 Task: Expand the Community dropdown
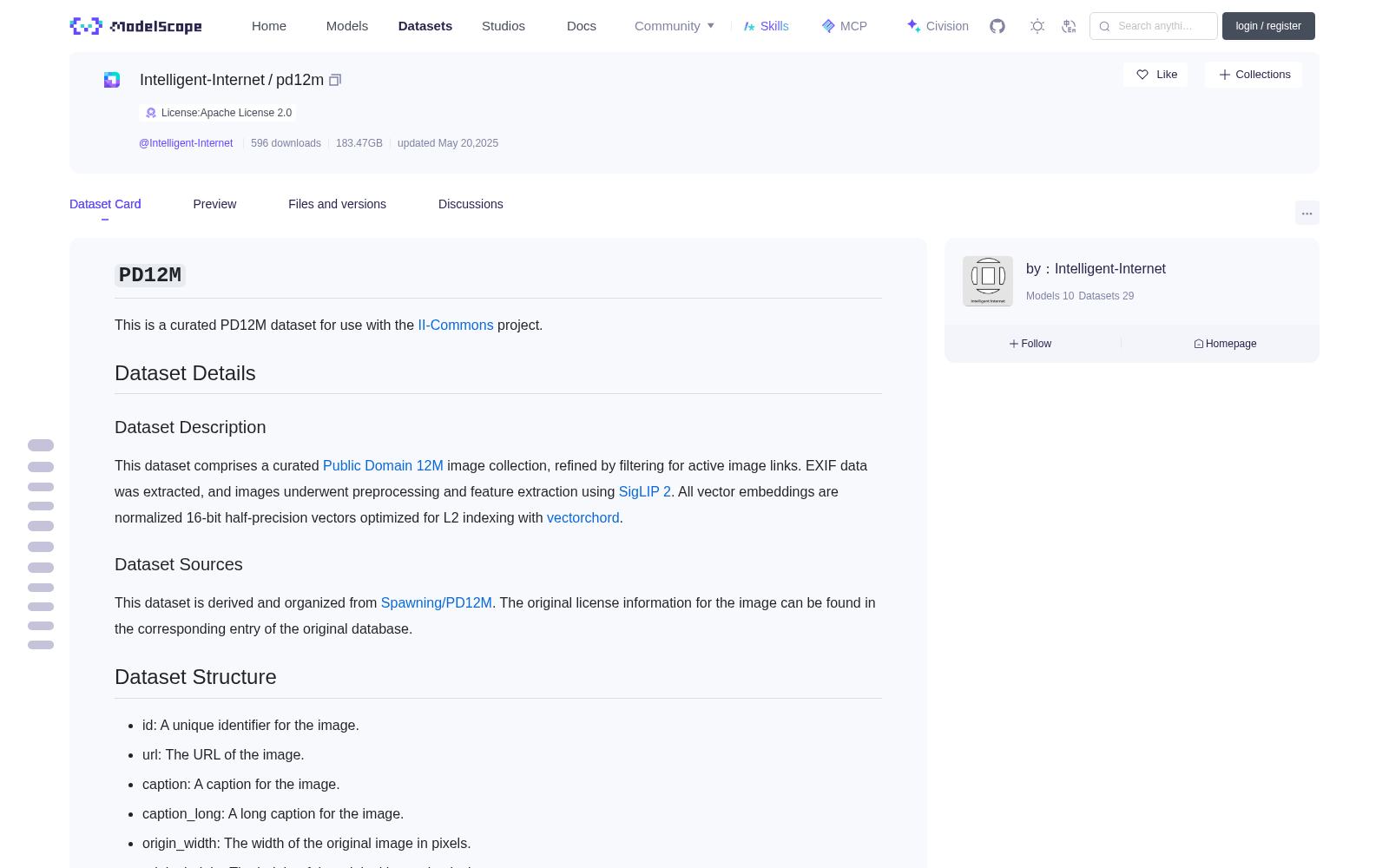tap(675, 26)
